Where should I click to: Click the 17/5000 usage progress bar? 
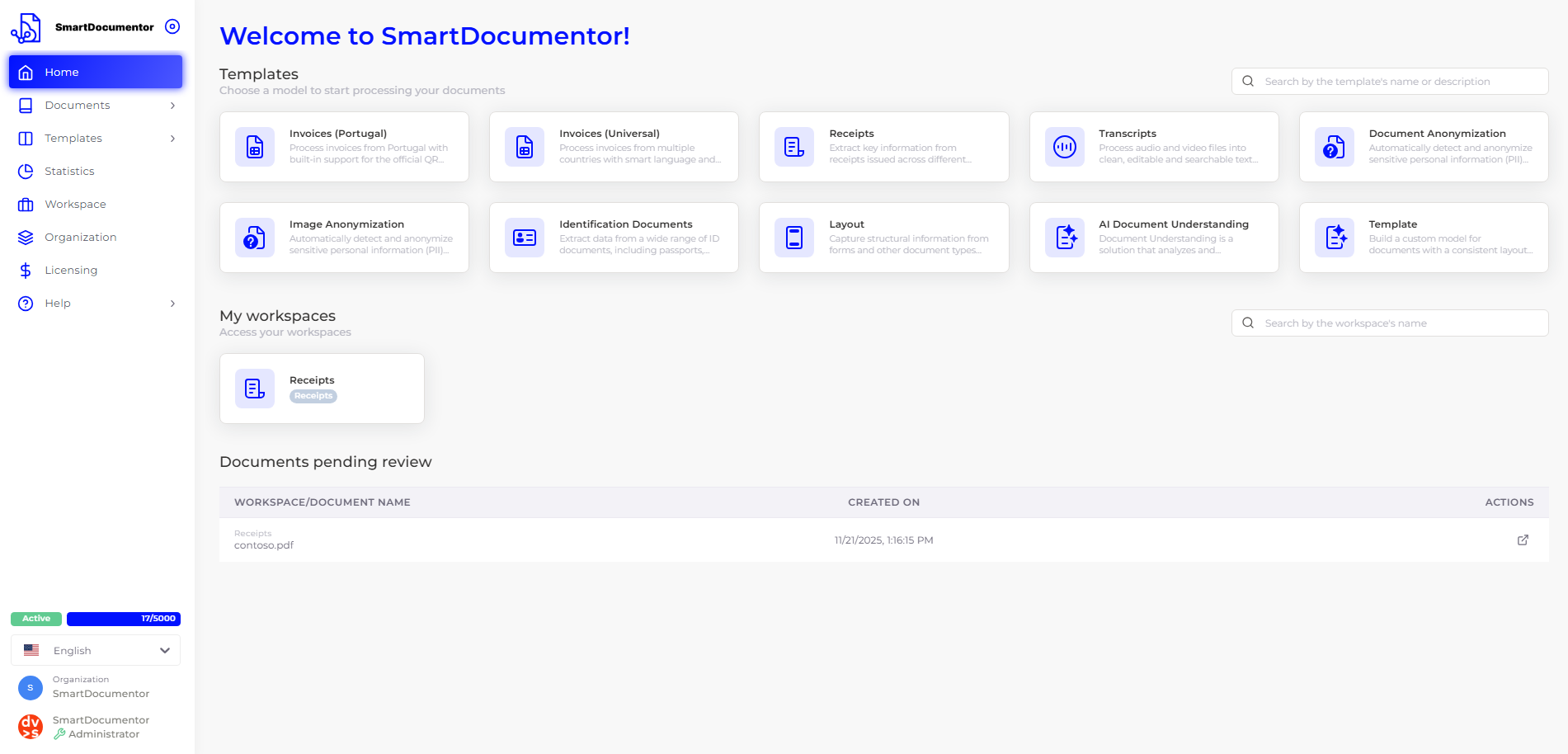[123, 619]
